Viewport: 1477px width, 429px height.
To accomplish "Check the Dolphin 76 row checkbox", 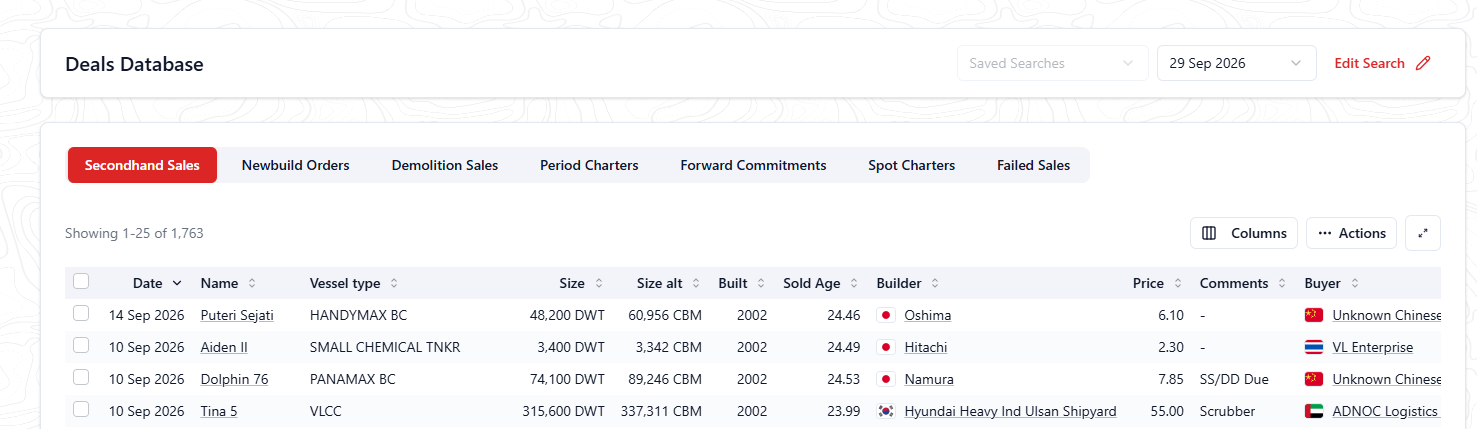I will click(81, 377).
